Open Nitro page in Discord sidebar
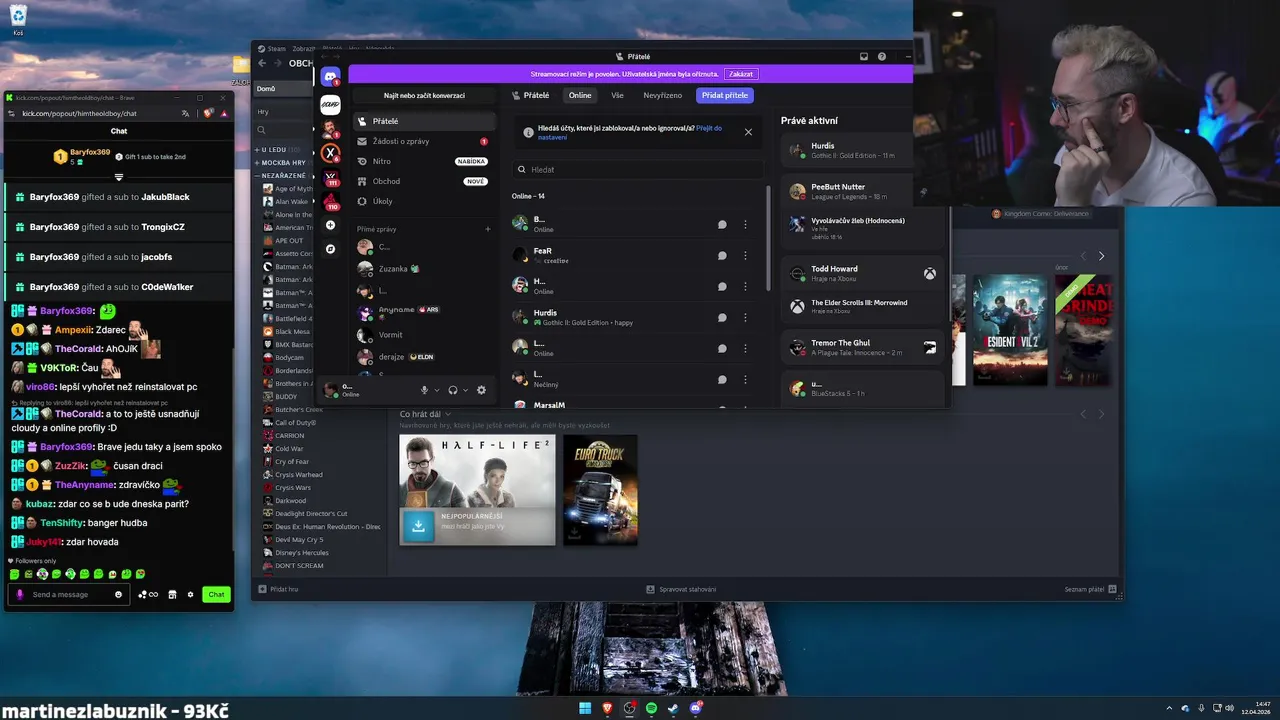The image size is (1280, 720). click(x=424, y=161)
